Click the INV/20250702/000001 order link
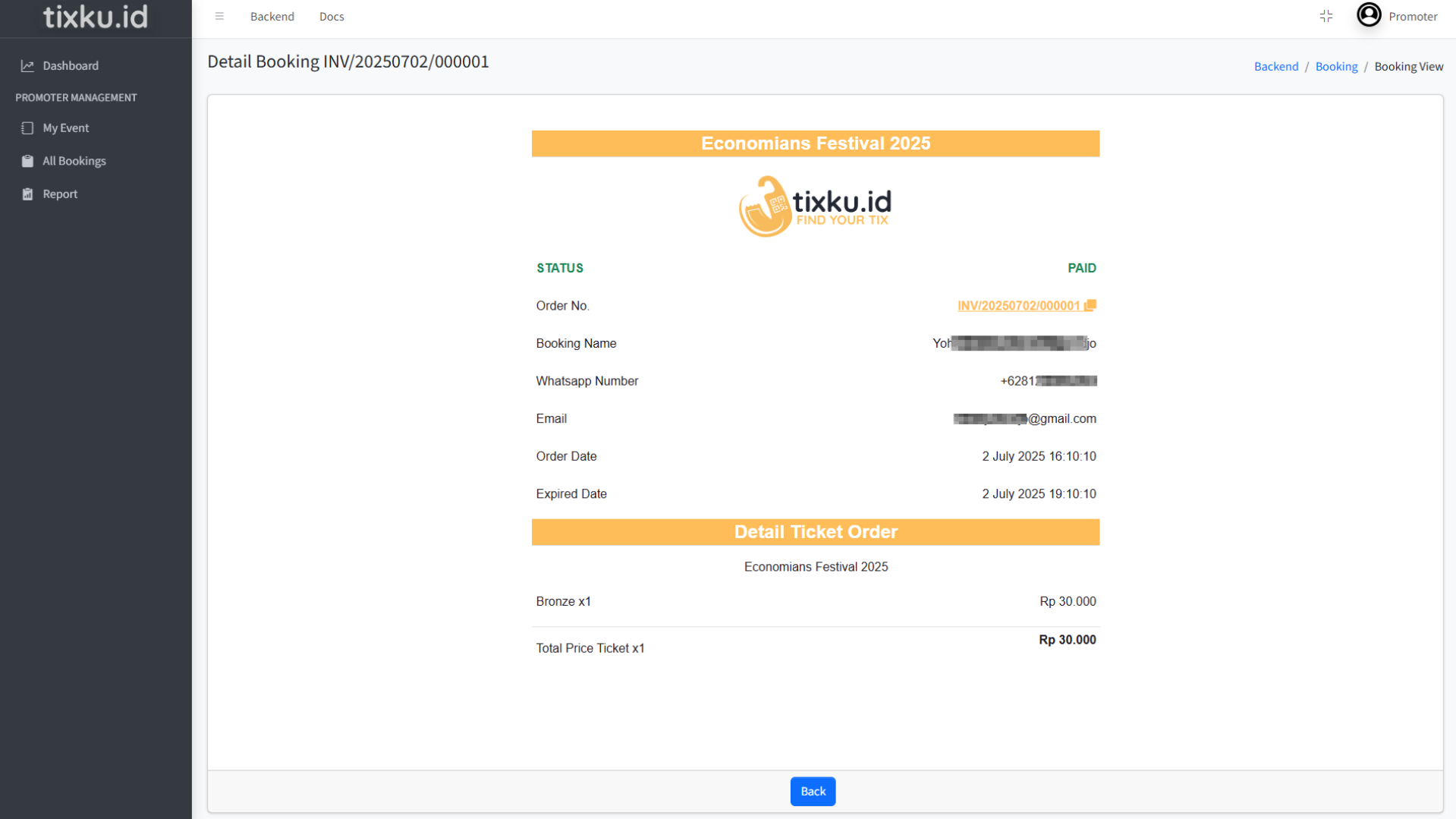Screen dimensions: 1456x819 (1017, 306)
